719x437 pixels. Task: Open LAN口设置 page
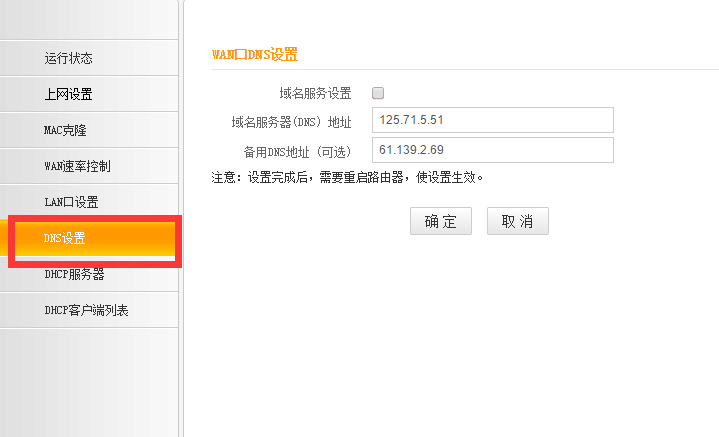coord(89,202)
